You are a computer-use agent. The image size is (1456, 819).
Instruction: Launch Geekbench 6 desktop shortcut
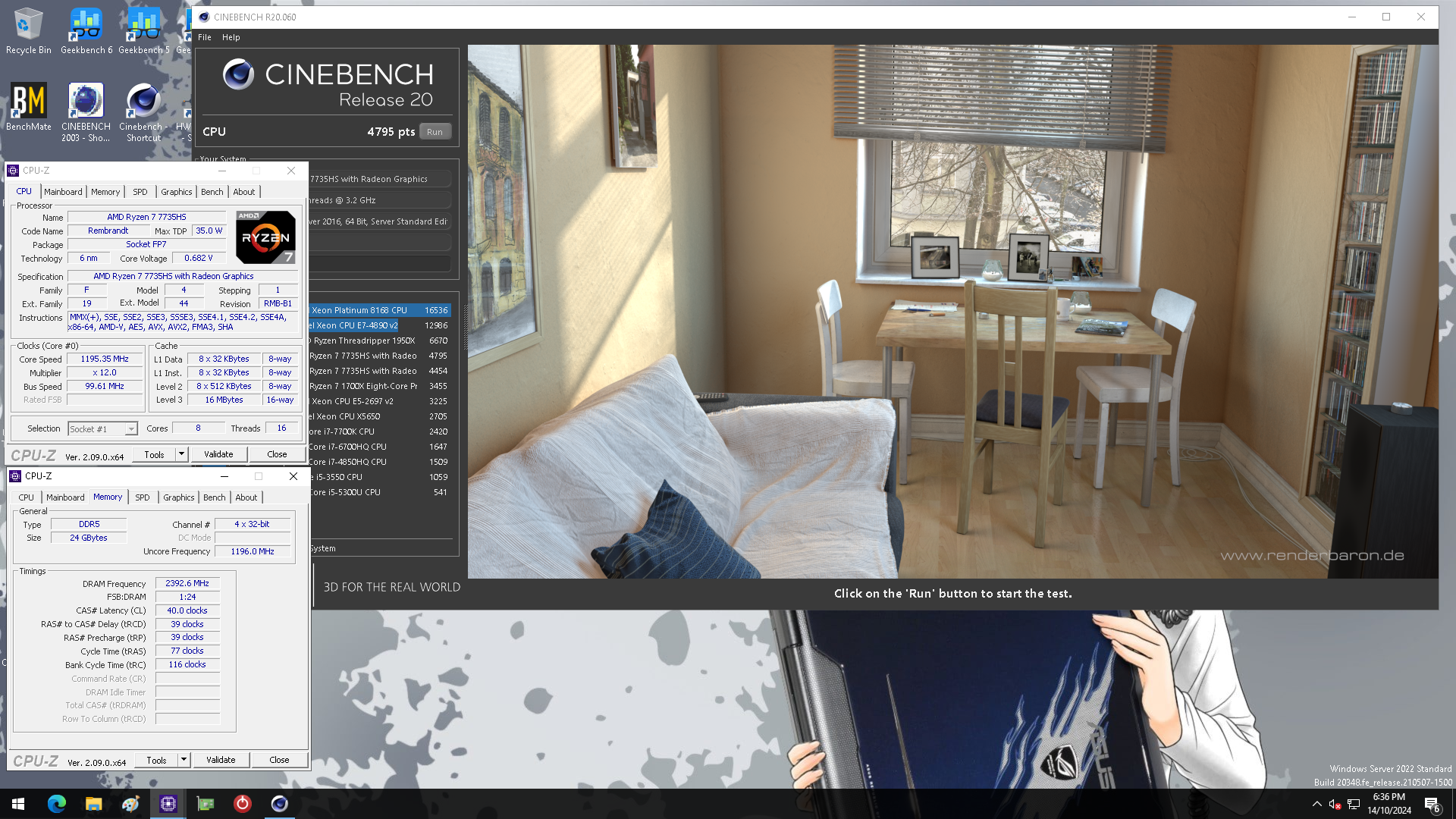point(86,31)
